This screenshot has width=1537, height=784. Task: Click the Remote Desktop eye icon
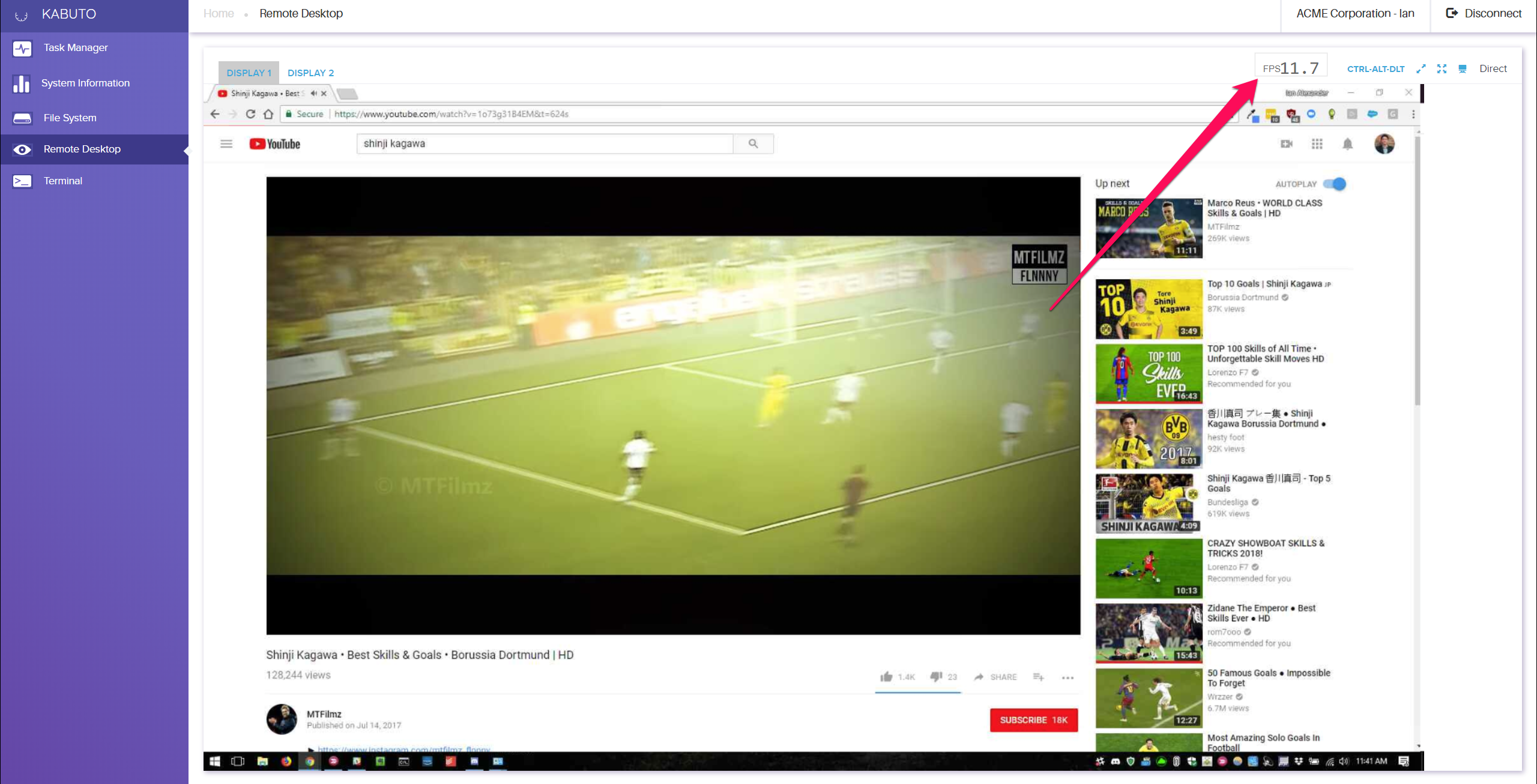pos(22,149)
